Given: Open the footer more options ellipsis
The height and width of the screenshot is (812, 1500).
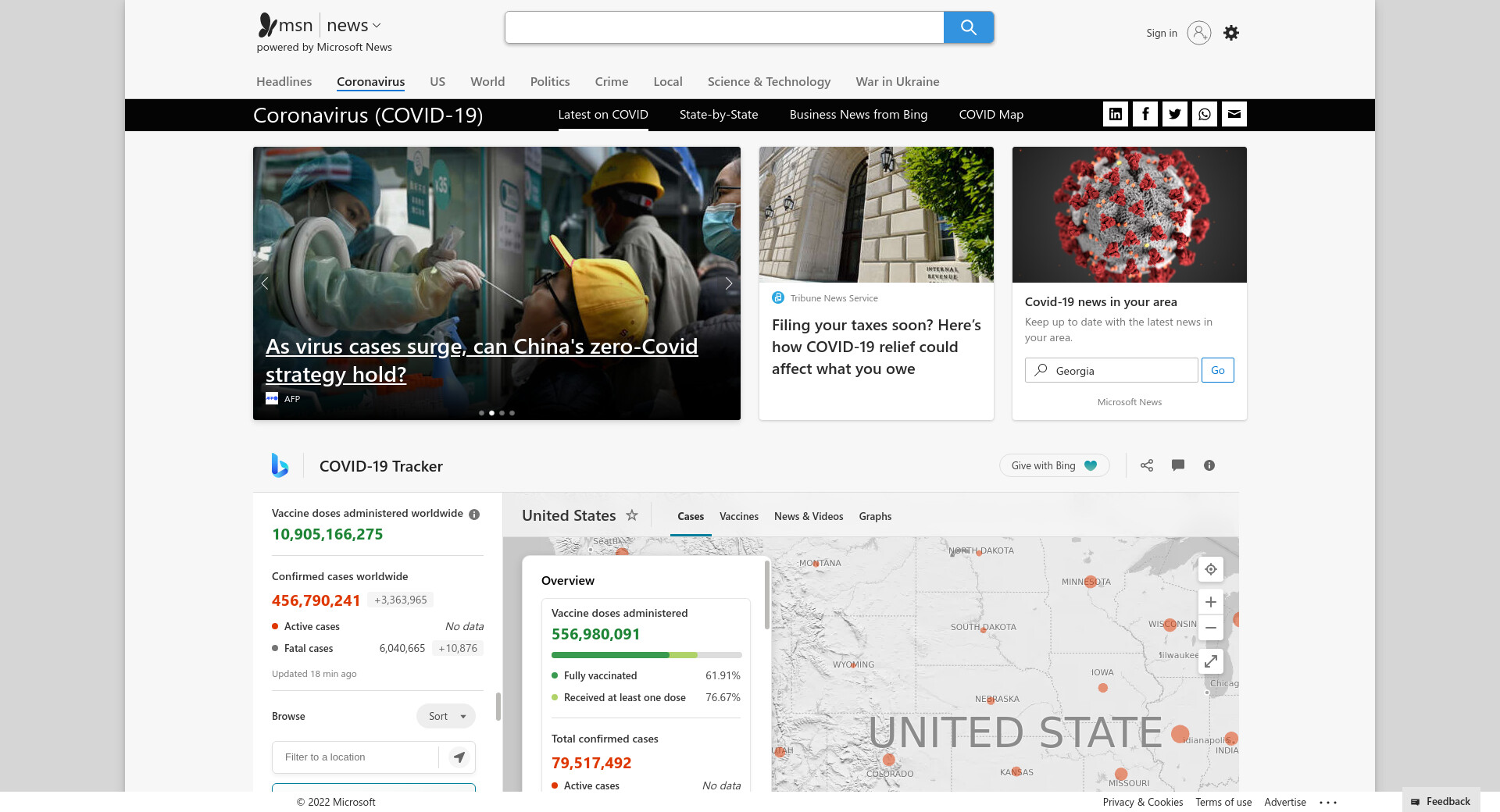Looking at the screenshot, I should pos(1328,802).
